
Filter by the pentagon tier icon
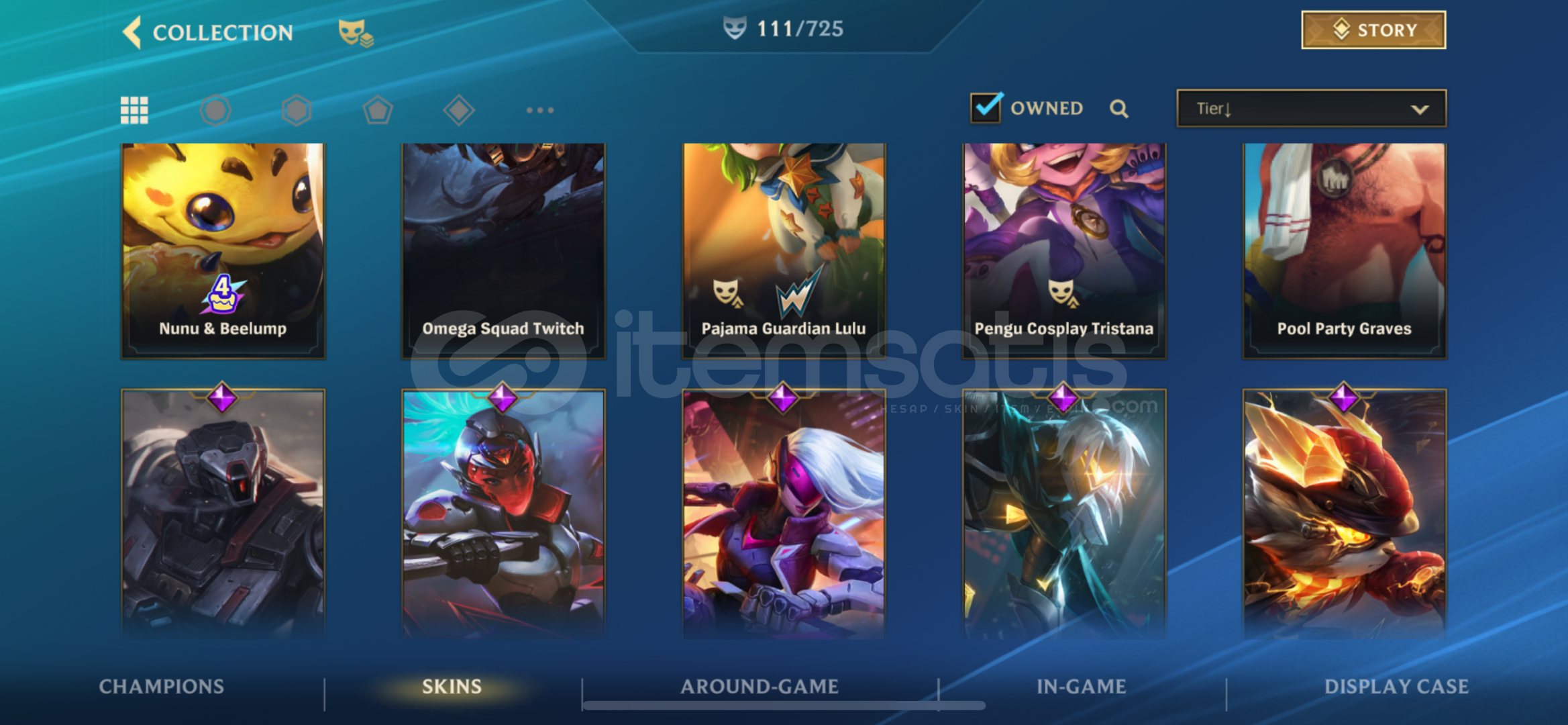point(378,110)
